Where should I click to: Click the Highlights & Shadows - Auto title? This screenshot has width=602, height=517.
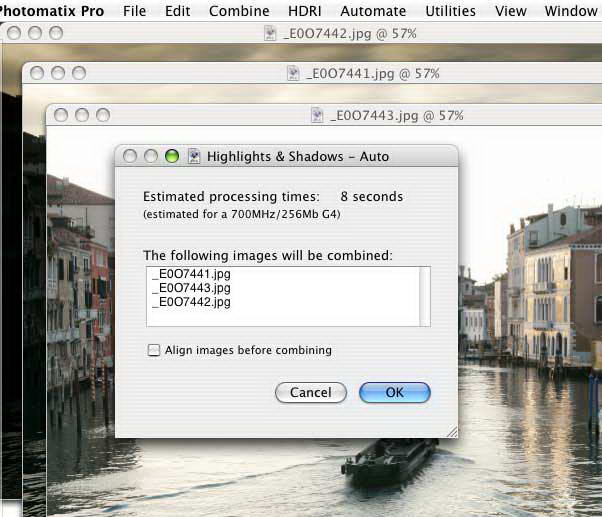click(x=298, y=157)
